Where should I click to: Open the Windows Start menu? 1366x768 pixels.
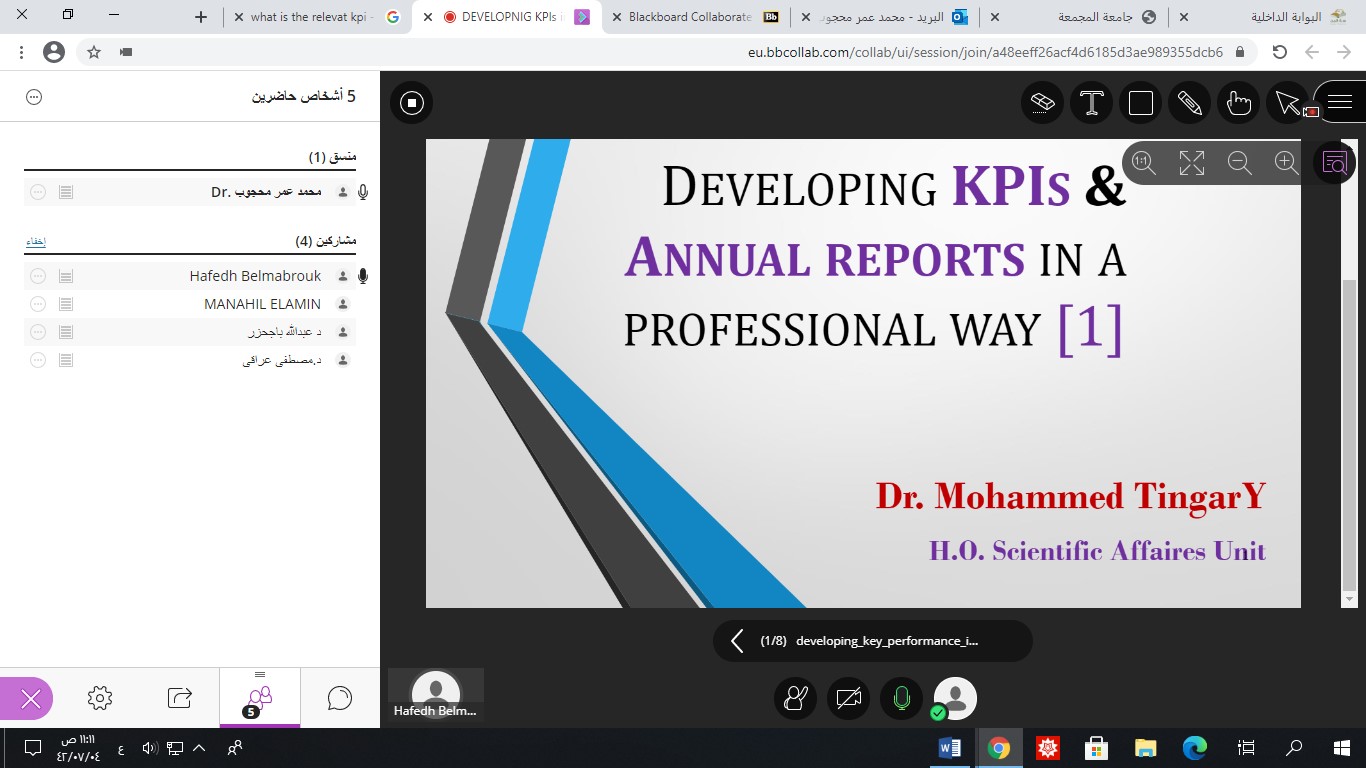(1342, 748)
